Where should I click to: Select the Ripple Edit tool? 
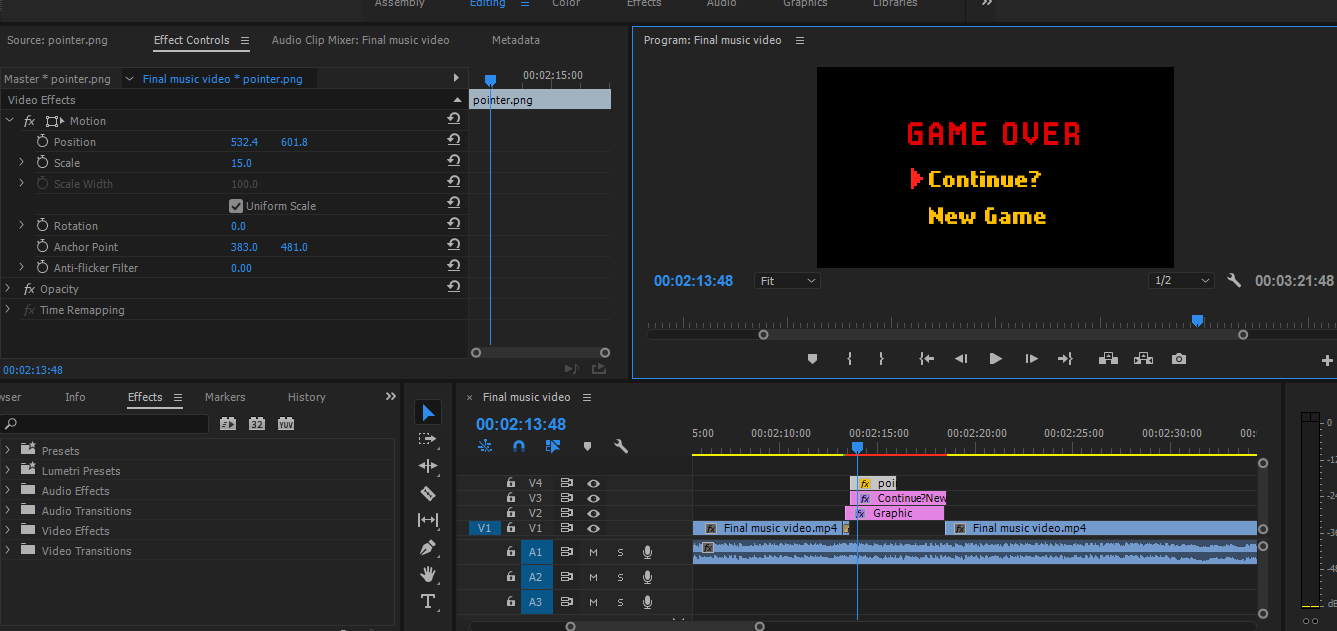(x=428, y=466)
